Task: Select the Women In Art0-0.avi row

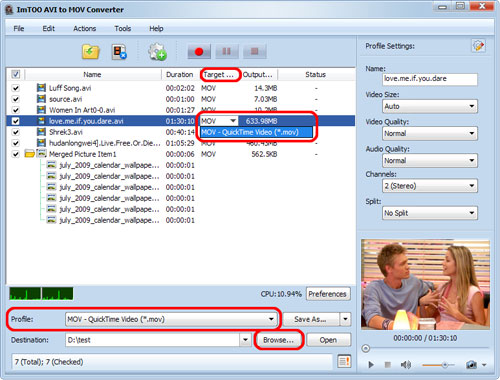Action: click(x=180, y=110)
